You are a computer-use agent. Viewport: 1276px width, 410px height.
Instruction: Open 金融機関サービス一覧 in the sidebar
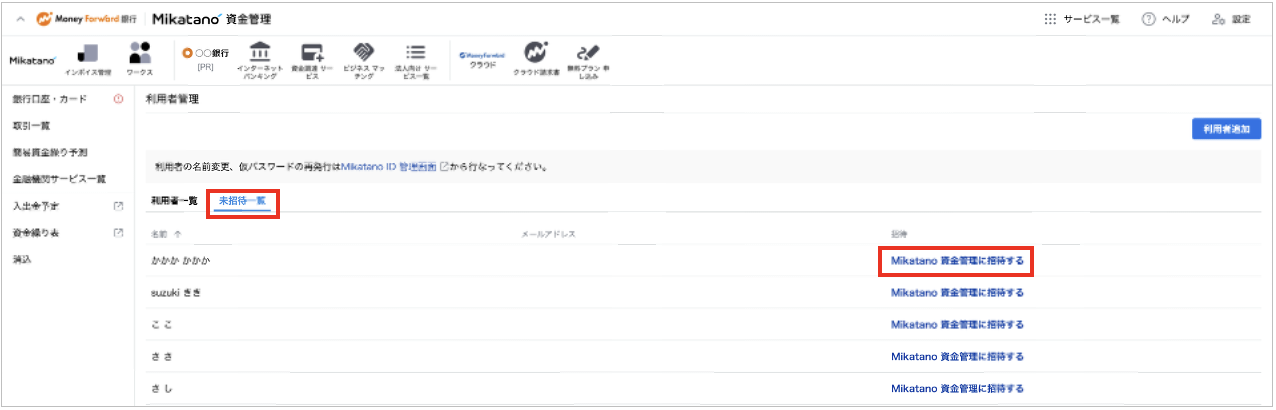point(59,180)
